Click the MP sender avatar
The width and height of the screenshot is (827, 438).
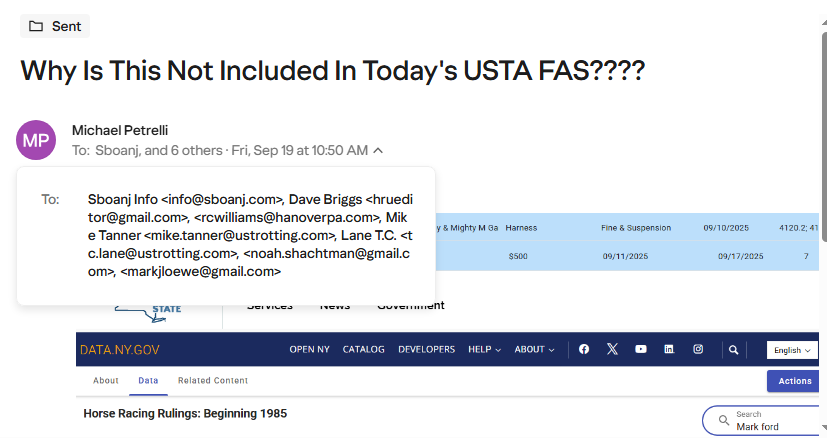(x=36, y=140)
